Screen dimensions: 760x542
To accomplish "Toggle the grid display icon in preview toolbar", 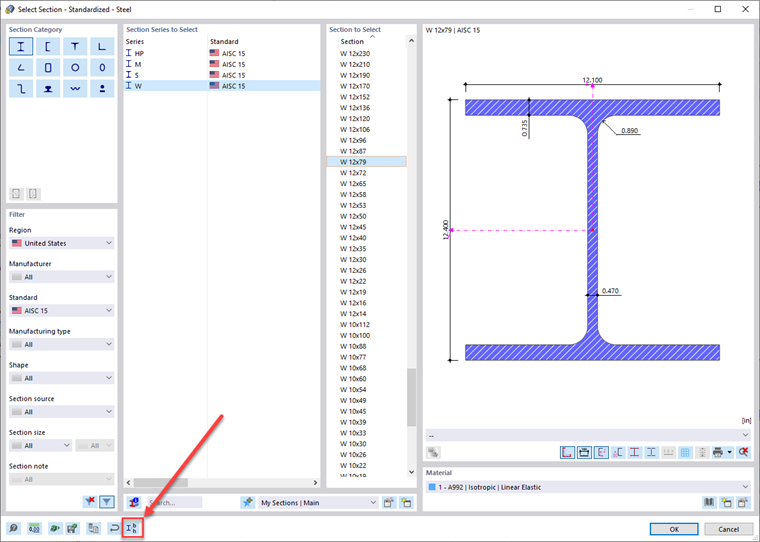I will (685, 452).
